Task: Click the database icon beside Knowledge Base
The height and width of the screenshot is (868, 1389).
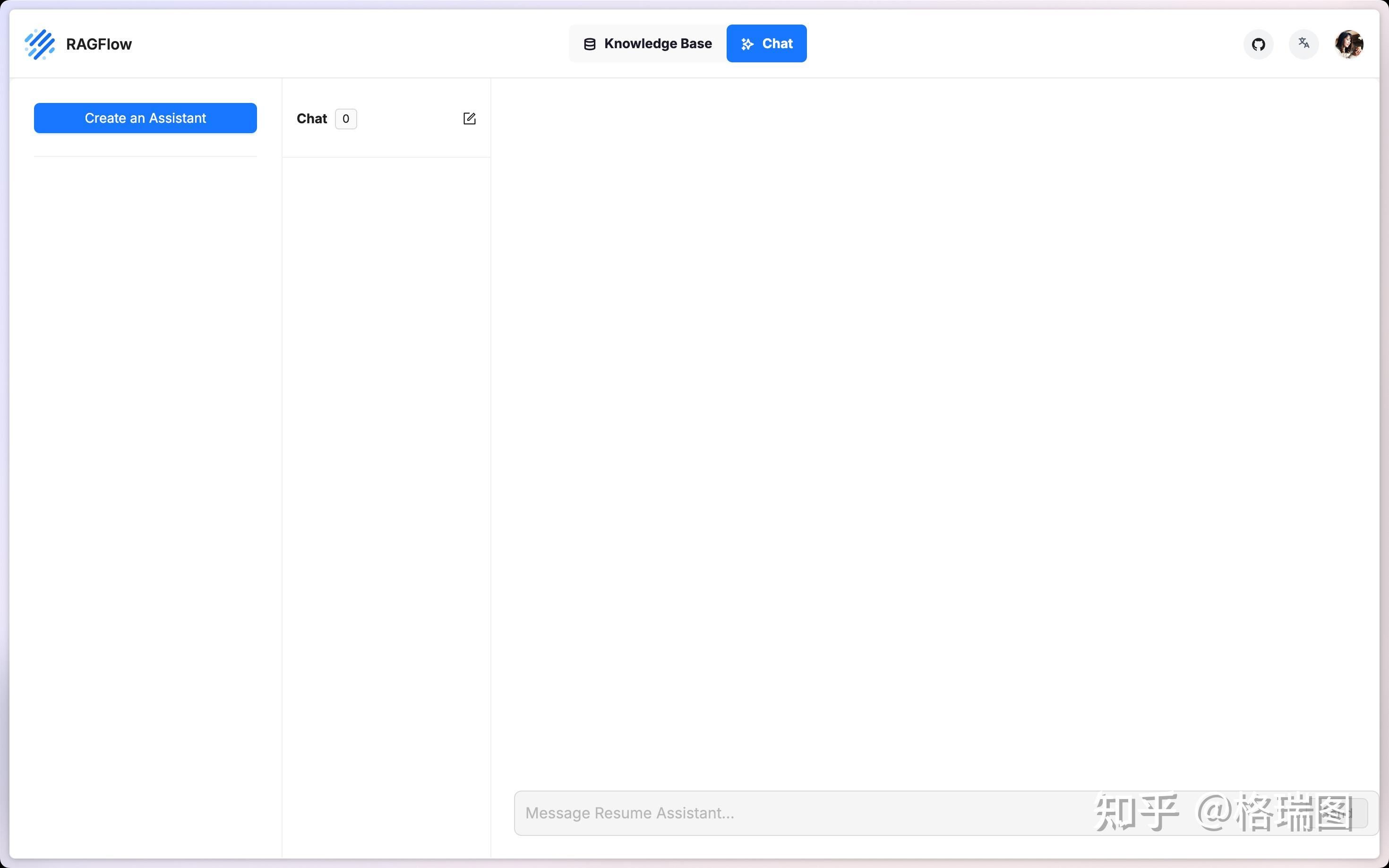Action: (589, 44)
